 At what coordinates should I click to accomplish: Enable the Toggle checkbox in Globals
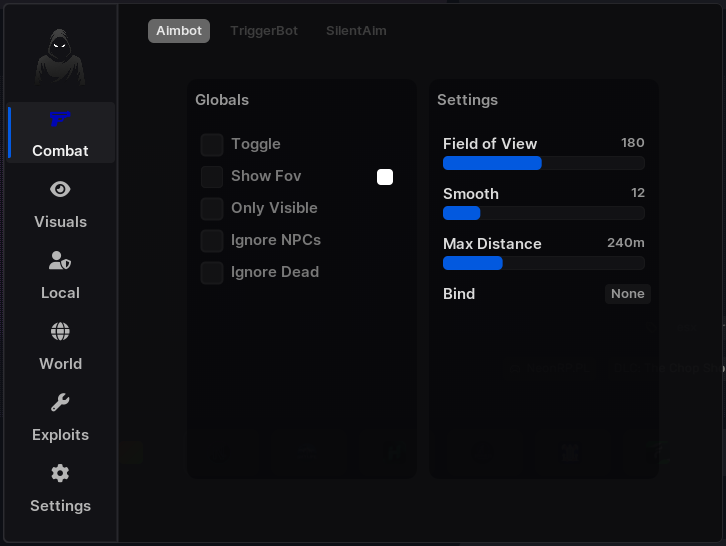point(212,144)
